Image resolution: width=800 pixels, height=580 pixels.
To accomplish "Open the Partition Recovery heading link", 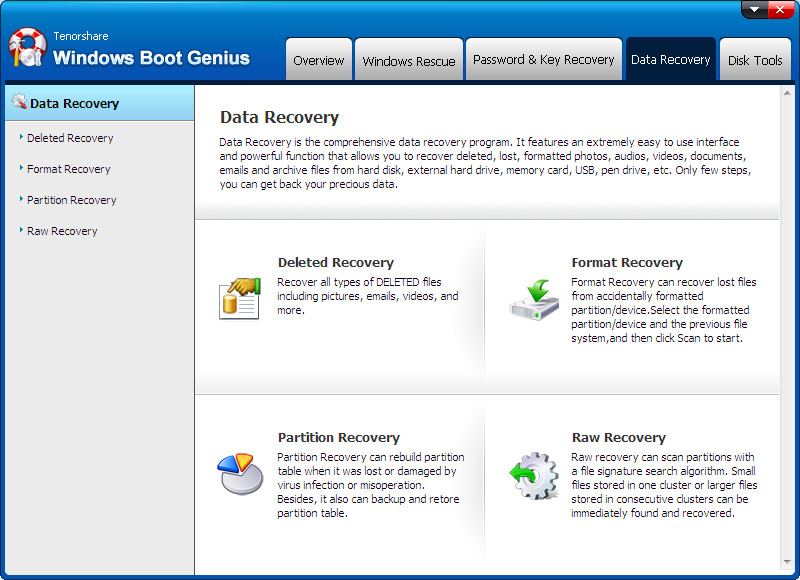I will click(339, 438).
